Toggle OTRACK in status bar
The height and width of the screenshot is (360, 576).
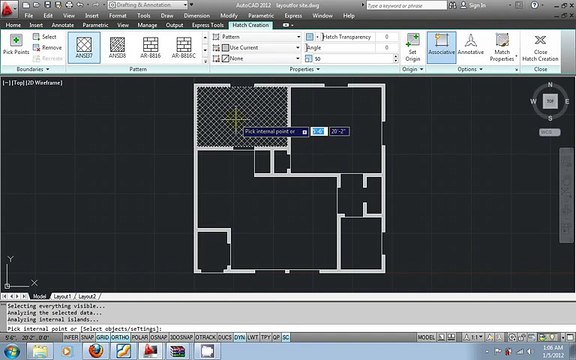(x=205, y=337)
